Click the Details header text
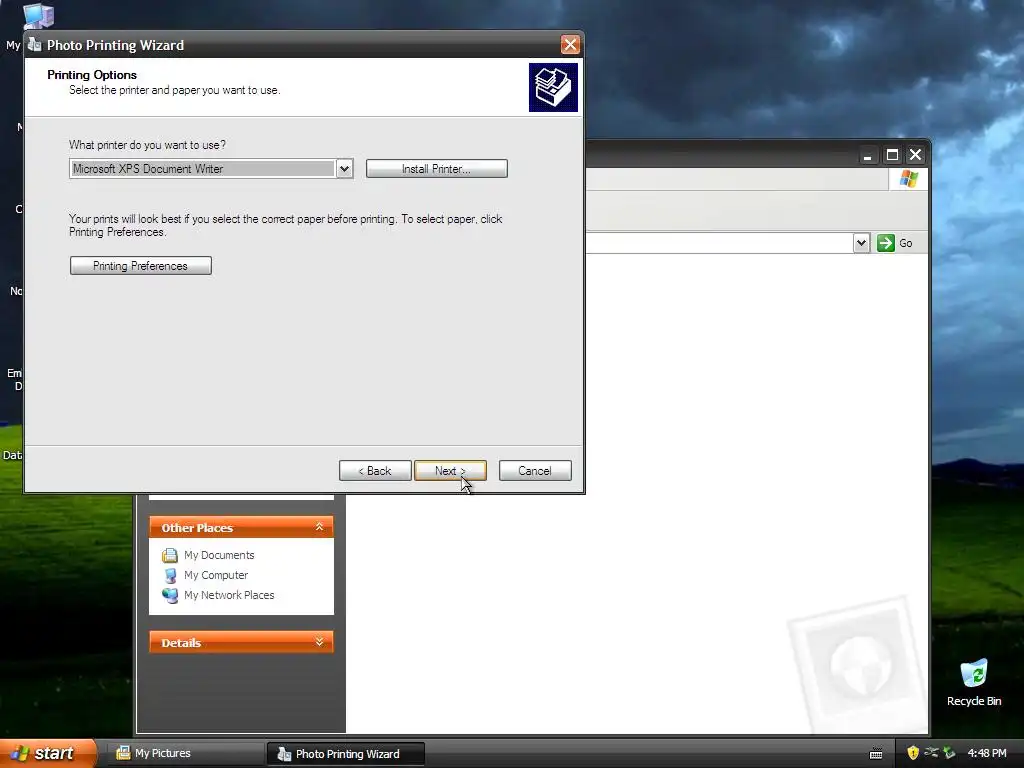1024x768 pixels. 181,643
